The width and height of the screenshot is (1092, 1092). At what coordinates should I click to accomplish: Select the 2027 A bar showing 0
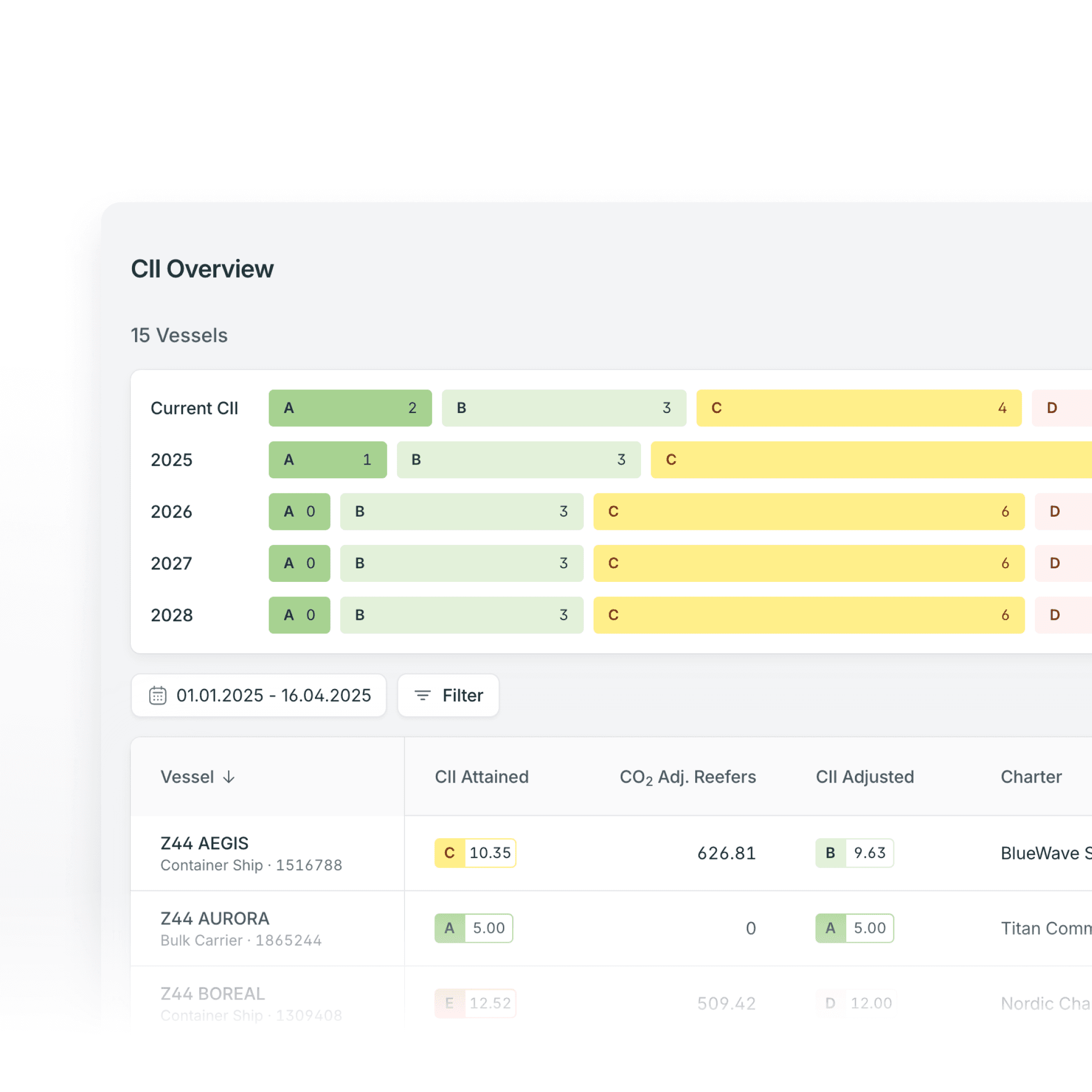pos(300,563)
